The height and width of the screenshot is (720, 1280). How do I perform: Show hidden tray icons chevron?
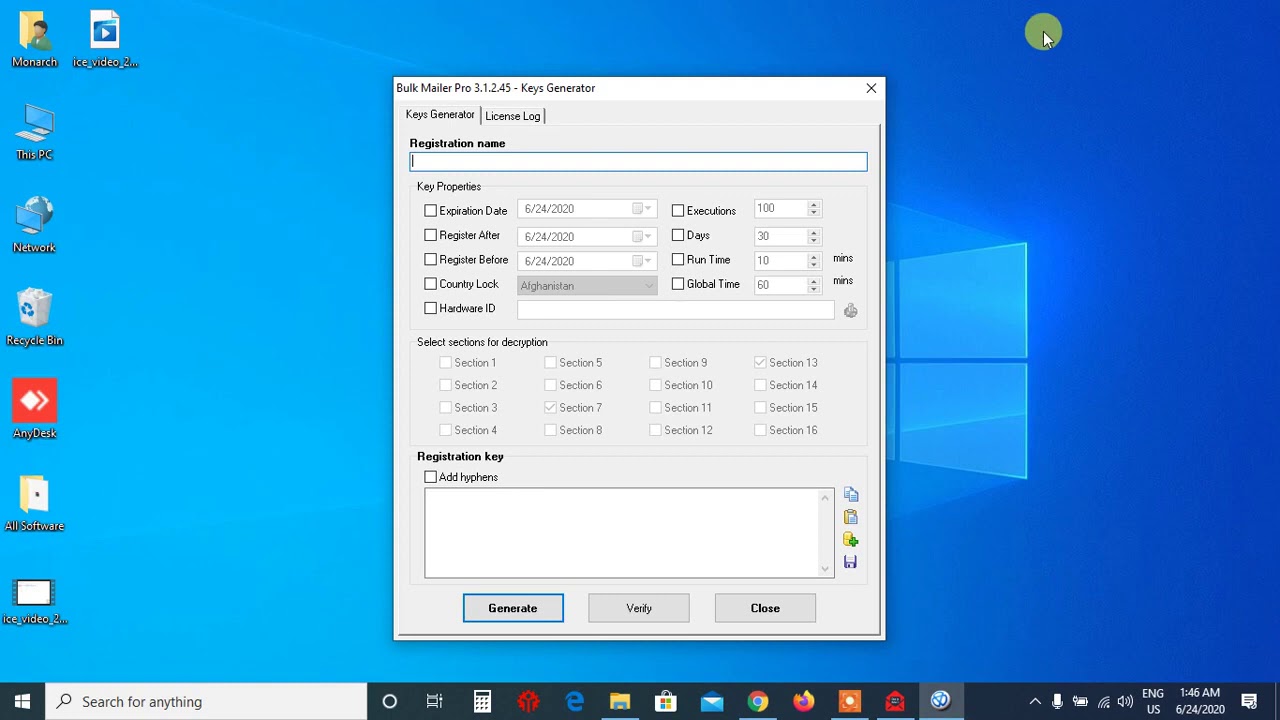tap(1035, 702)
